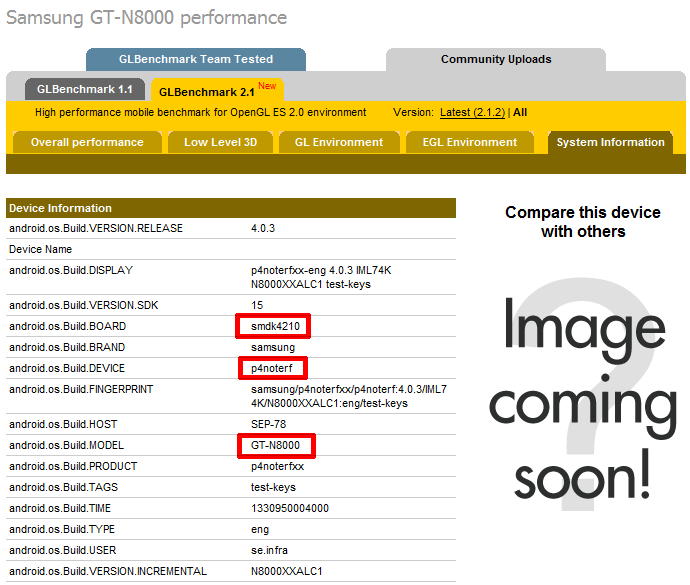Open the EGL Environment tab
690x585 pixels.
point(470,142)
